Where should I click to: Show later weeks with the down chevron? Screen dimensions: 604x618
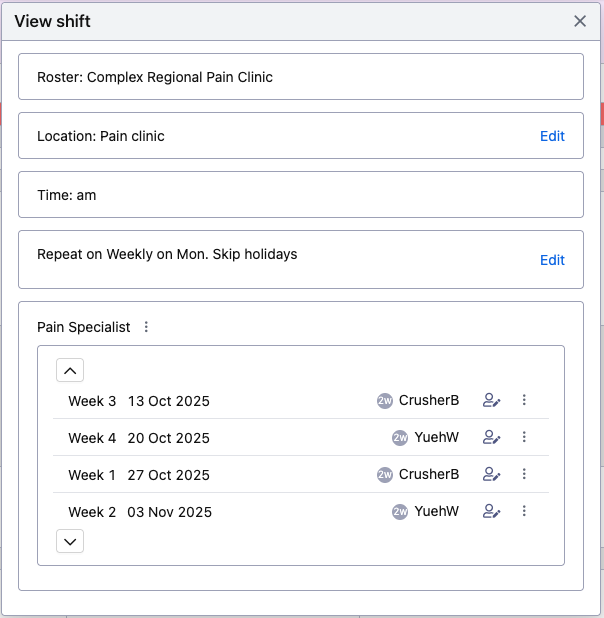coord(70,541)
